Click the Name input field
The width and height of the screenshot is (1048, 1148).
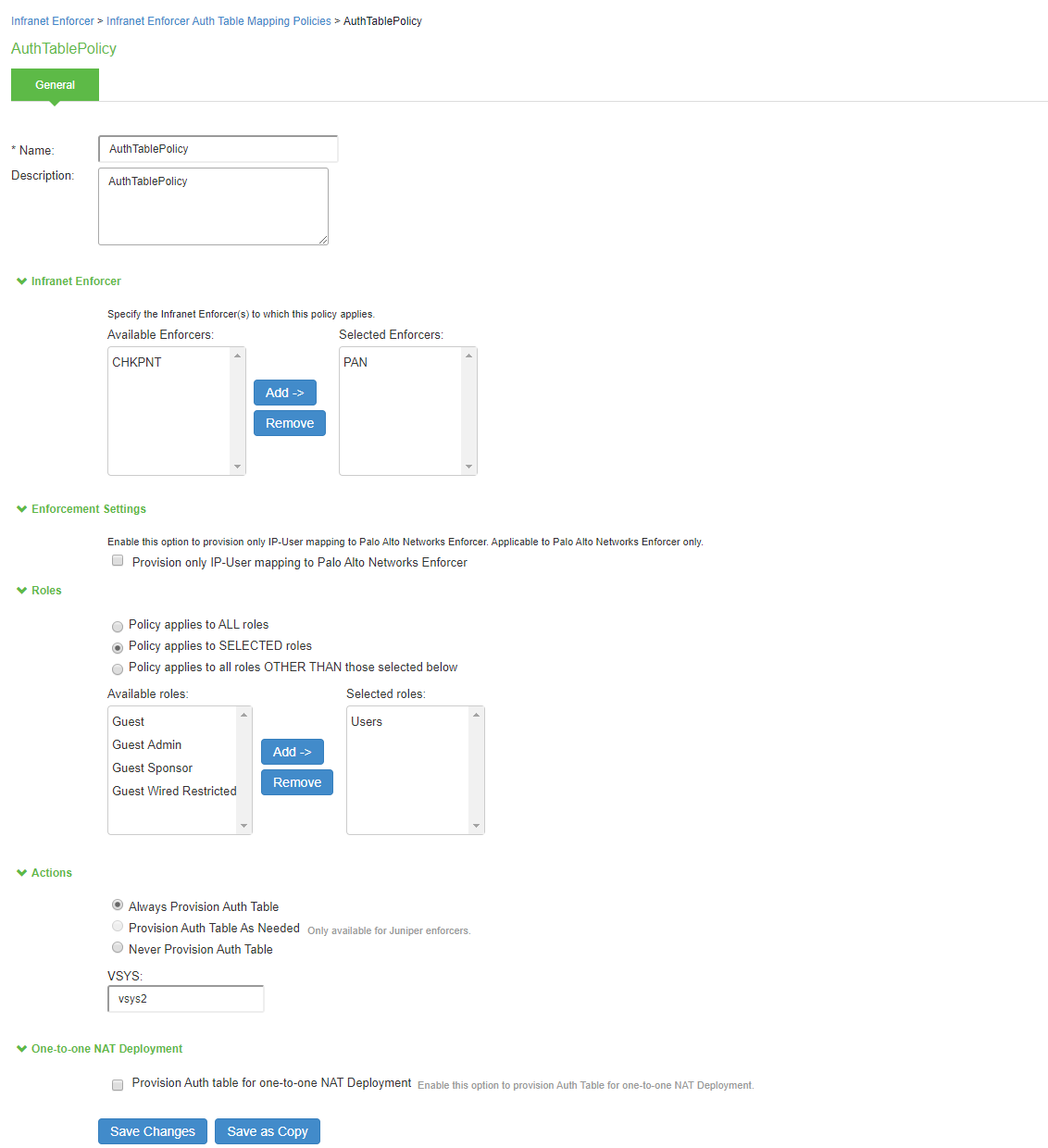(x=218, y=149)
